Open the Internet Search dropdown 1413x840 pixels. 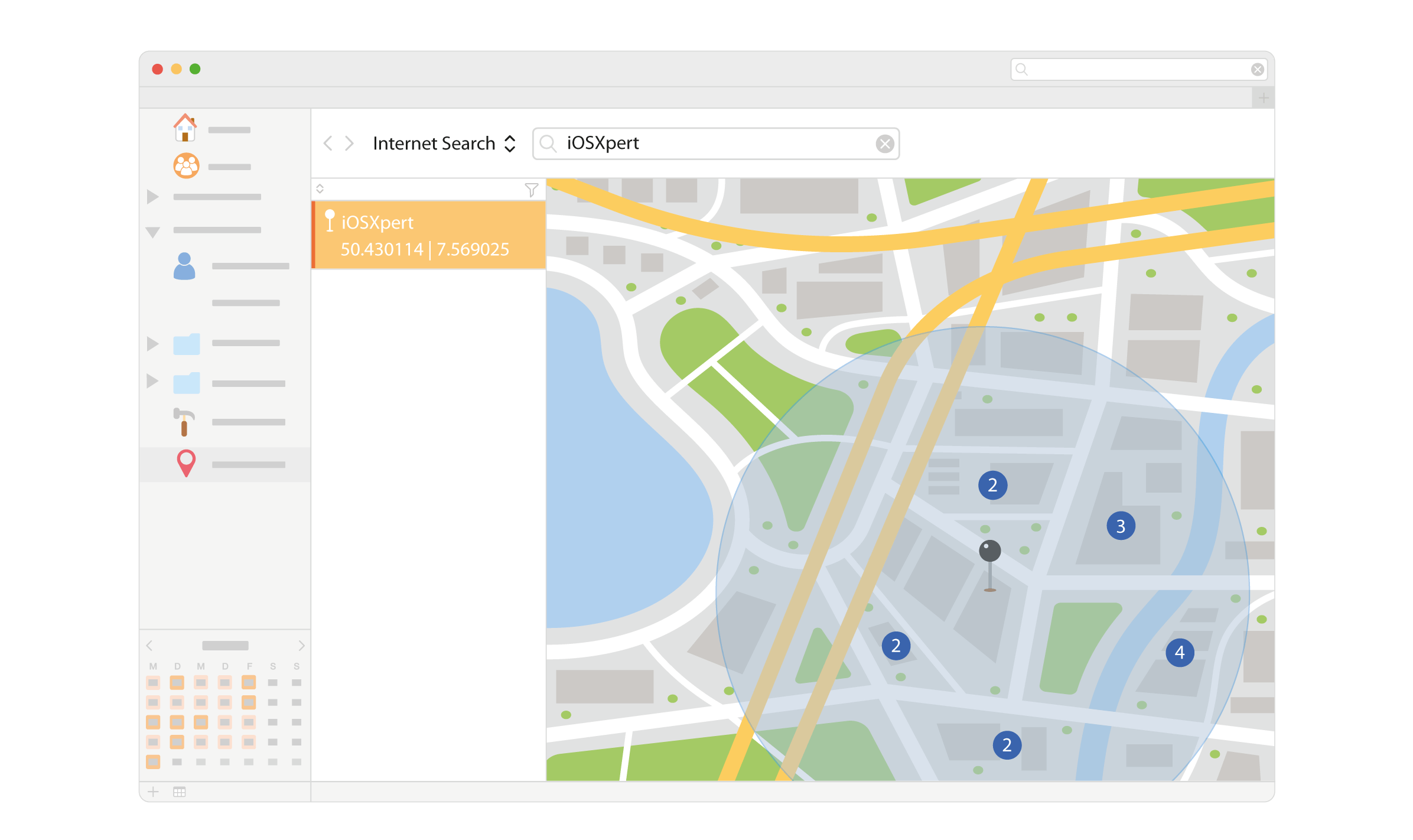pos(444,144)
